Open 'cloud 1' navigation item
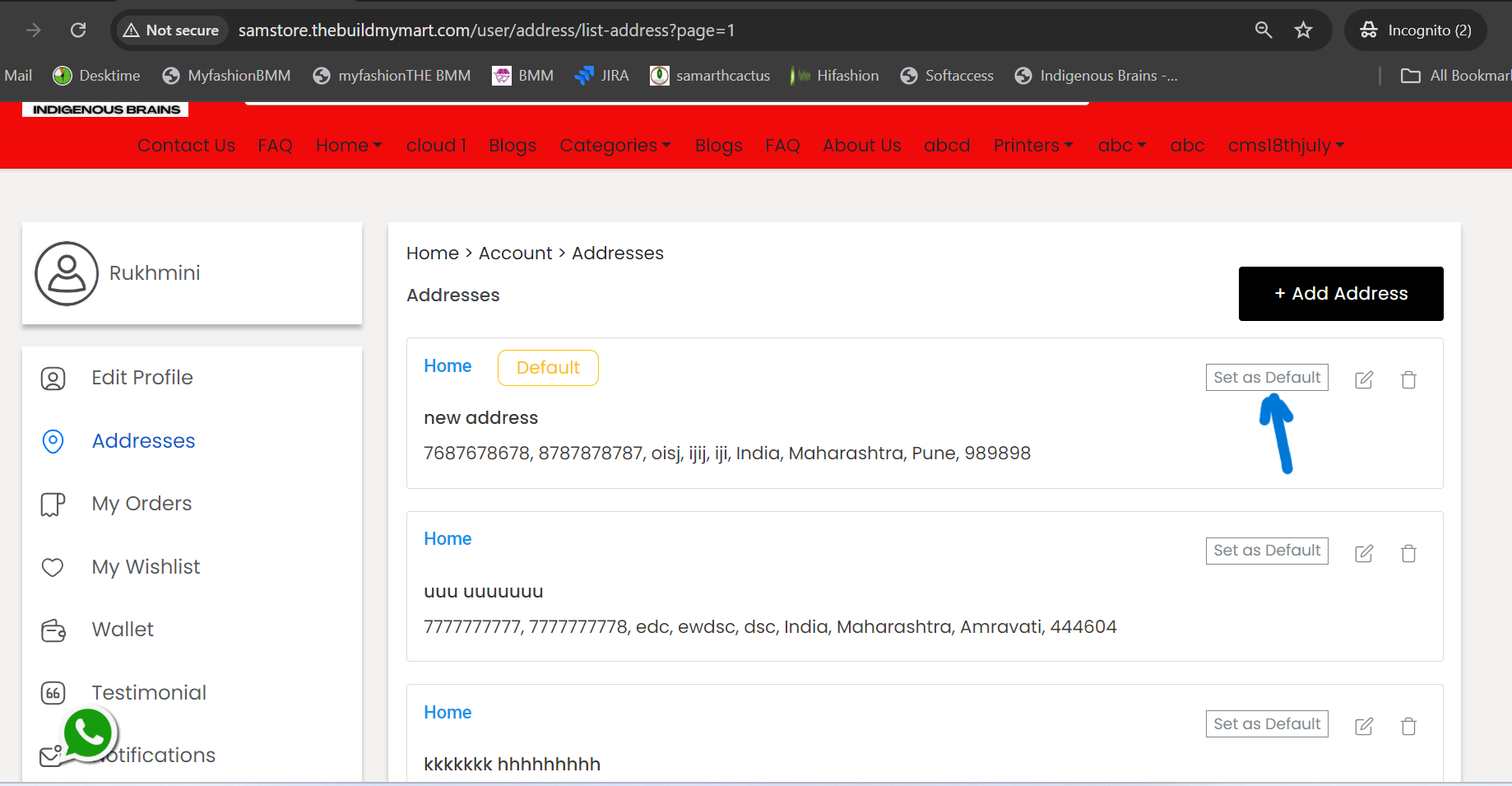Image resolution: width=1512 pixels, height=786 pixels. pos(436,146)
